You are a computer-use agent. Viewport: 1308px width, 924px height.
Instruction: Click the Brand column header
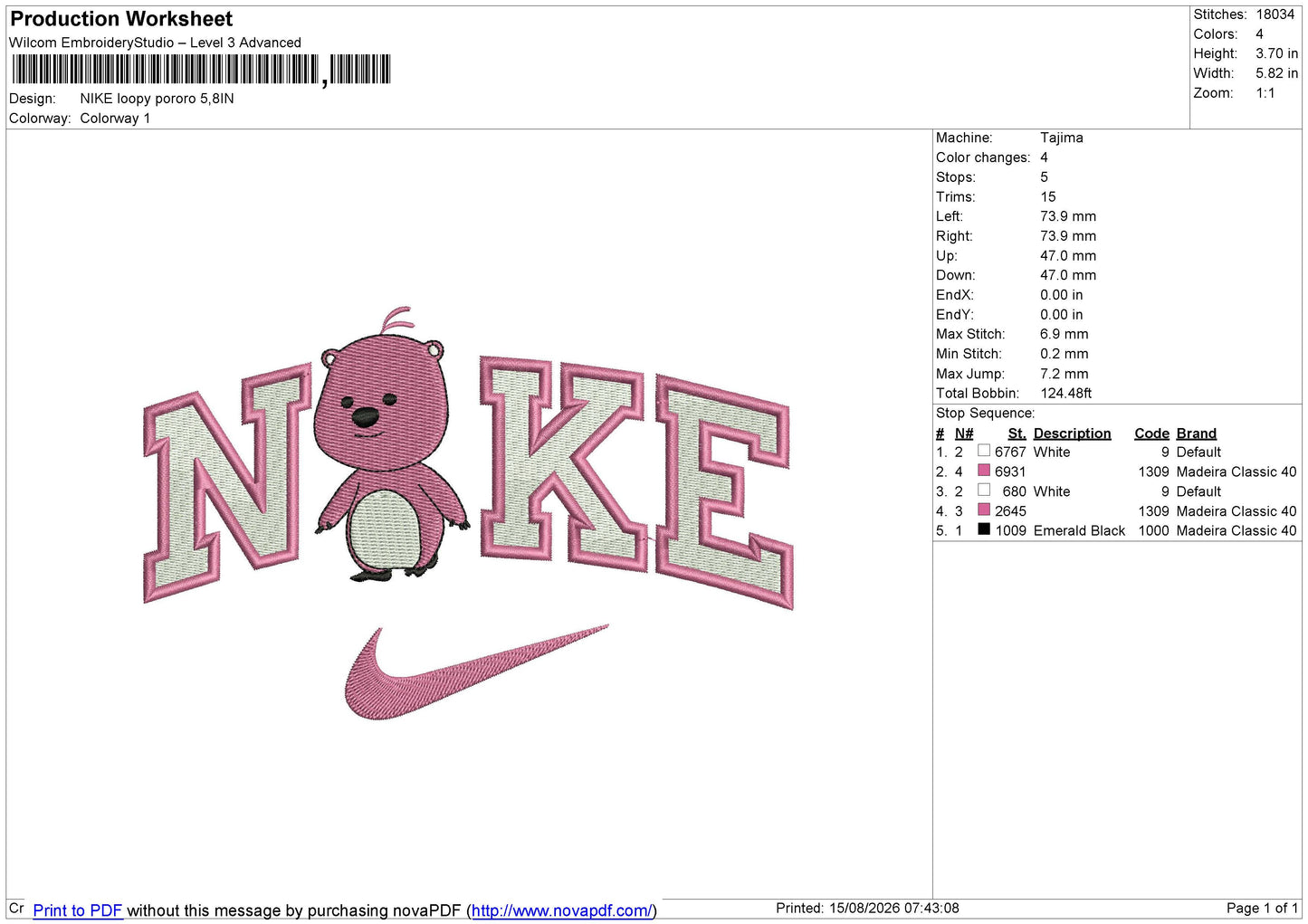[x=1196, y=433]
